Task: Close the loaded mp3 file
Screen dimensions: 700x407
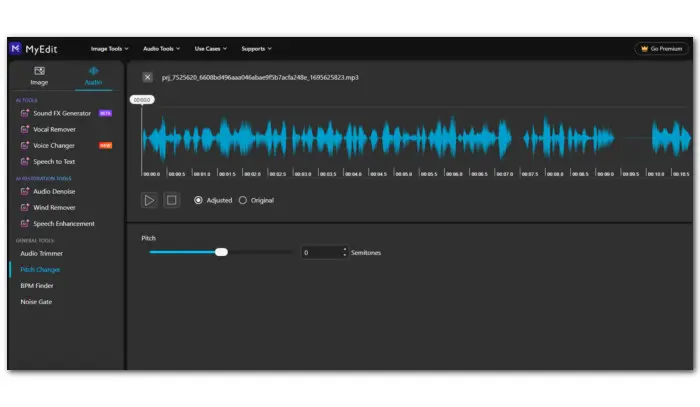Action: click(x=148, y=77)
